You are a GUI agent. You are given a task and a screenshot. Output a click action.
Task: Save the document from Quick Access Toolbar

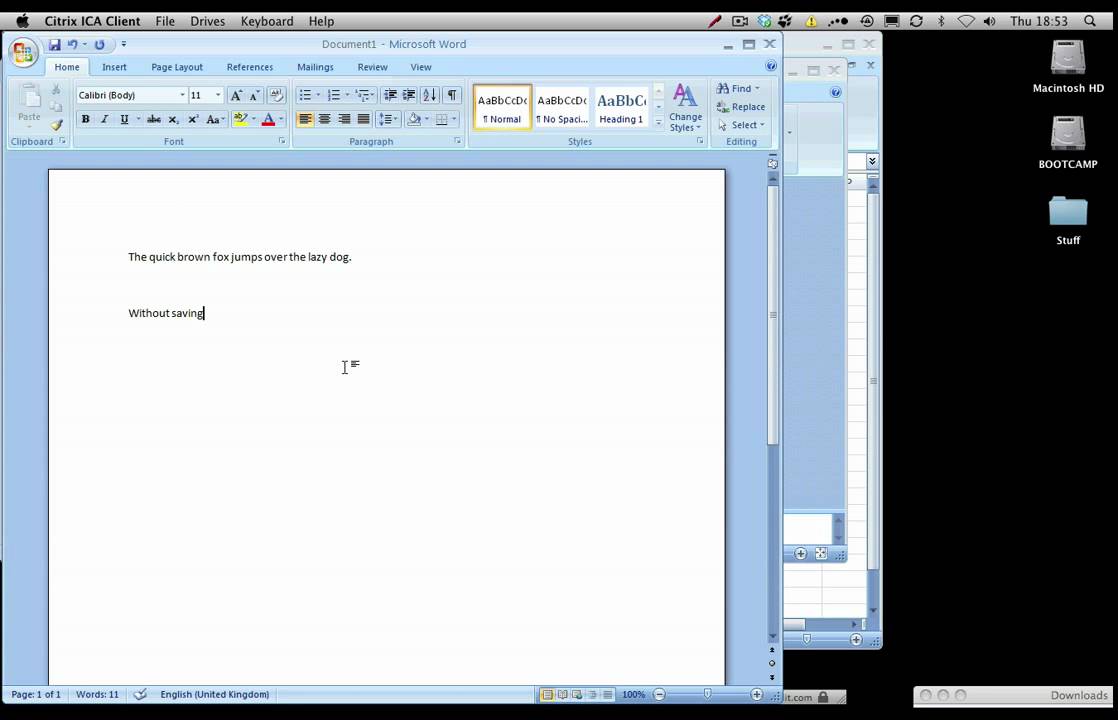click(x=54, y=44)
